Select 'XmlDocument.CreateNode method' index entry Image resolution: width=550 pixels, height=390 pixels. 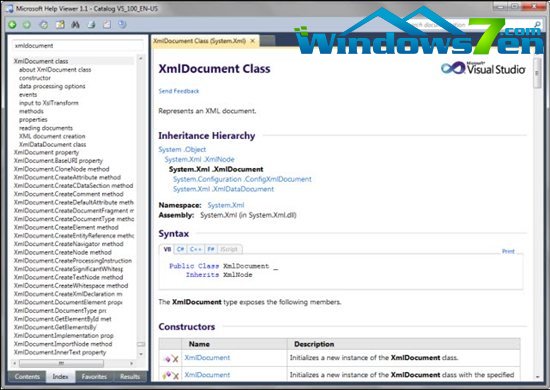62,252
